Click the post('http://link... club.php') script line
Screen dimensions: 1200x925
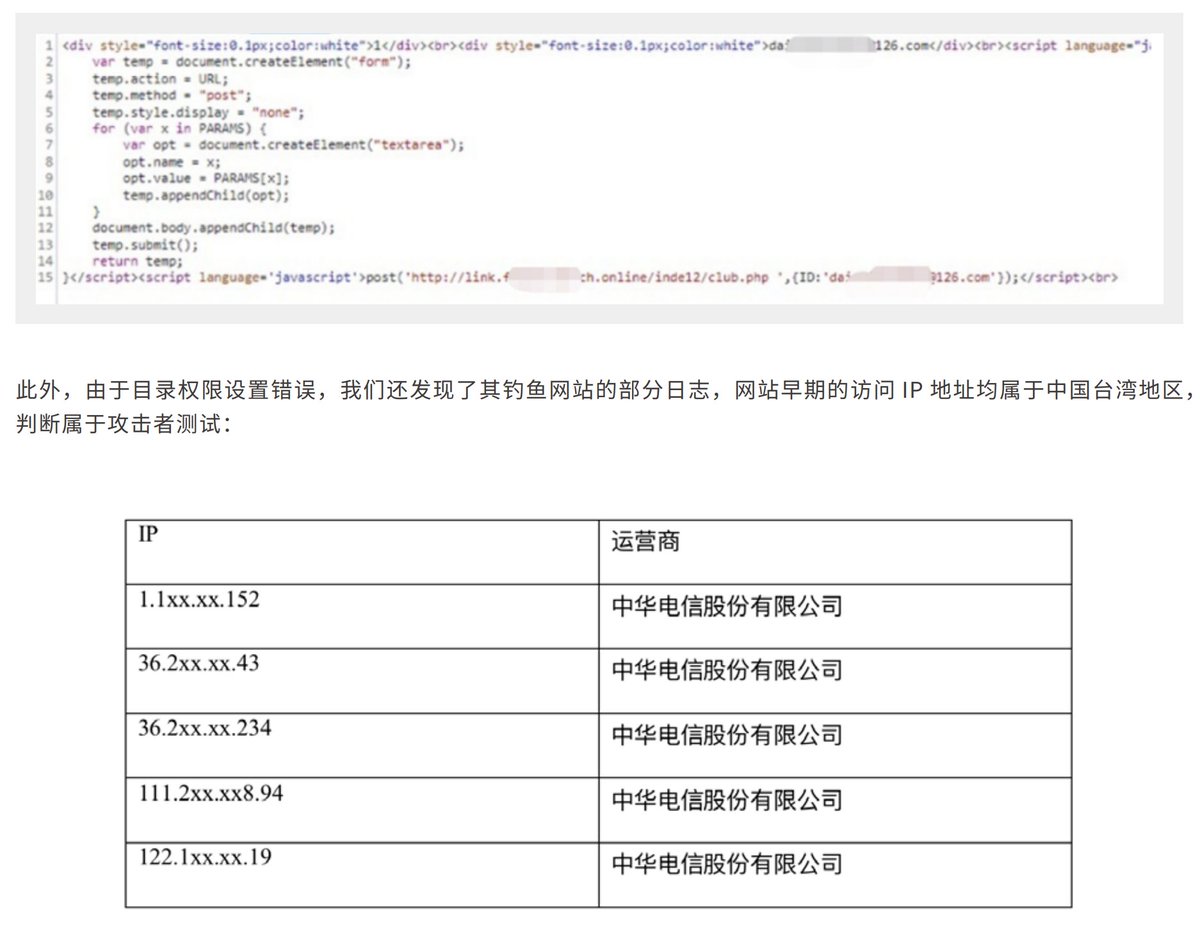588,278
